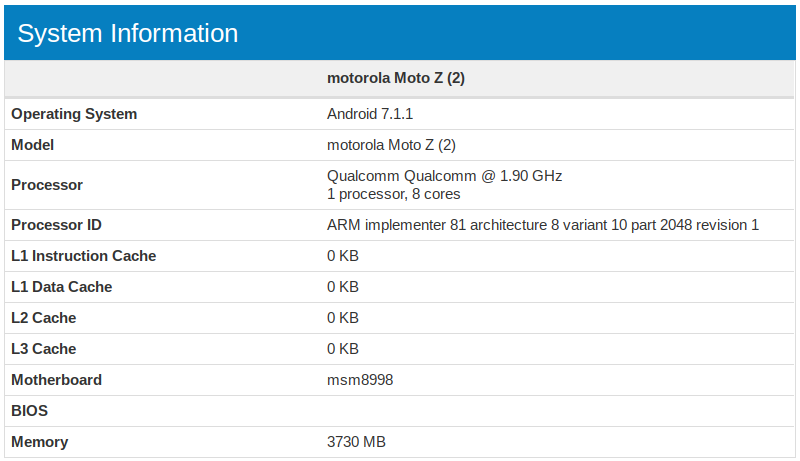Viewport: 800px width, 461px height.
Task: Click the System Information header title
Action: [x=128, y=33]
